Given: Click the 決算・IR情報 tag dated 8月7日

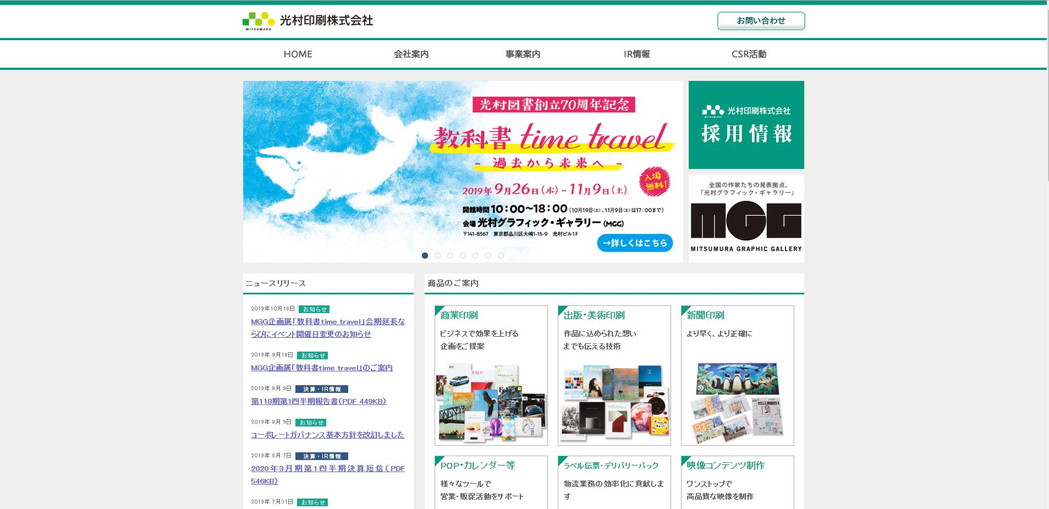Looking at the screenshot, I should coord(321,455).
